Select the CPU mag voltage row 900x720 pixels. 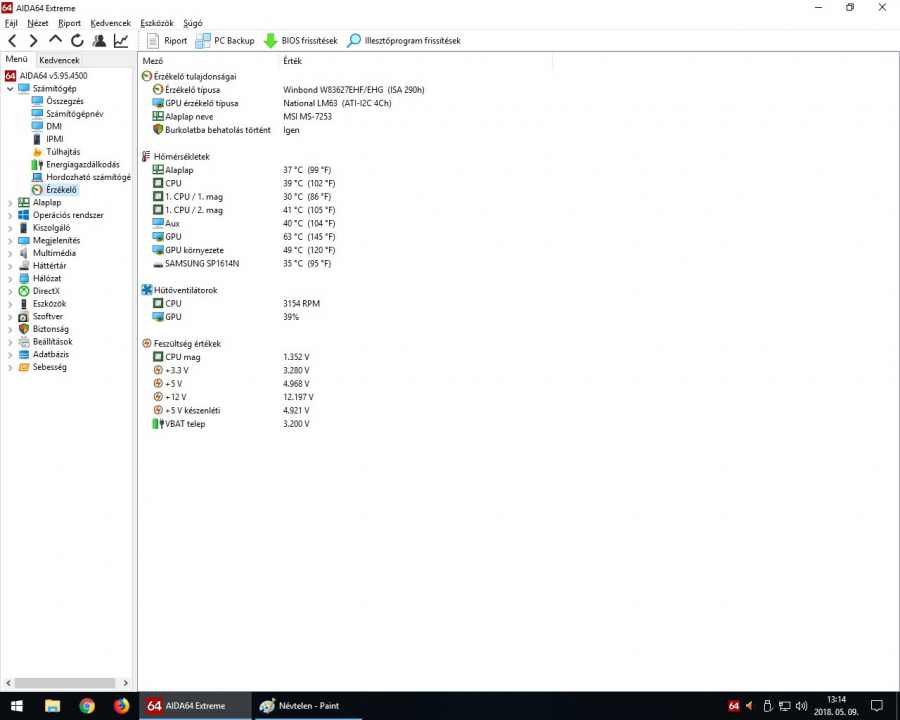pyautogui.click(x=231, y=357)
